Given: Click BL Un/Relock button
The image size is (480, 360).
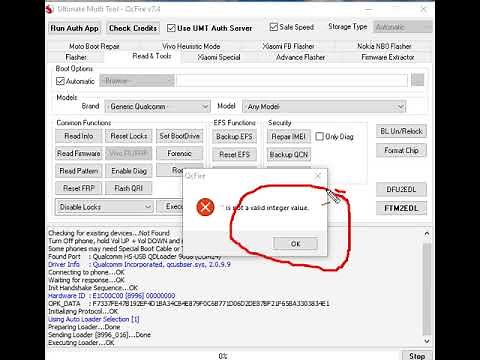Looking at the screenshot, I should coord(401,131).
